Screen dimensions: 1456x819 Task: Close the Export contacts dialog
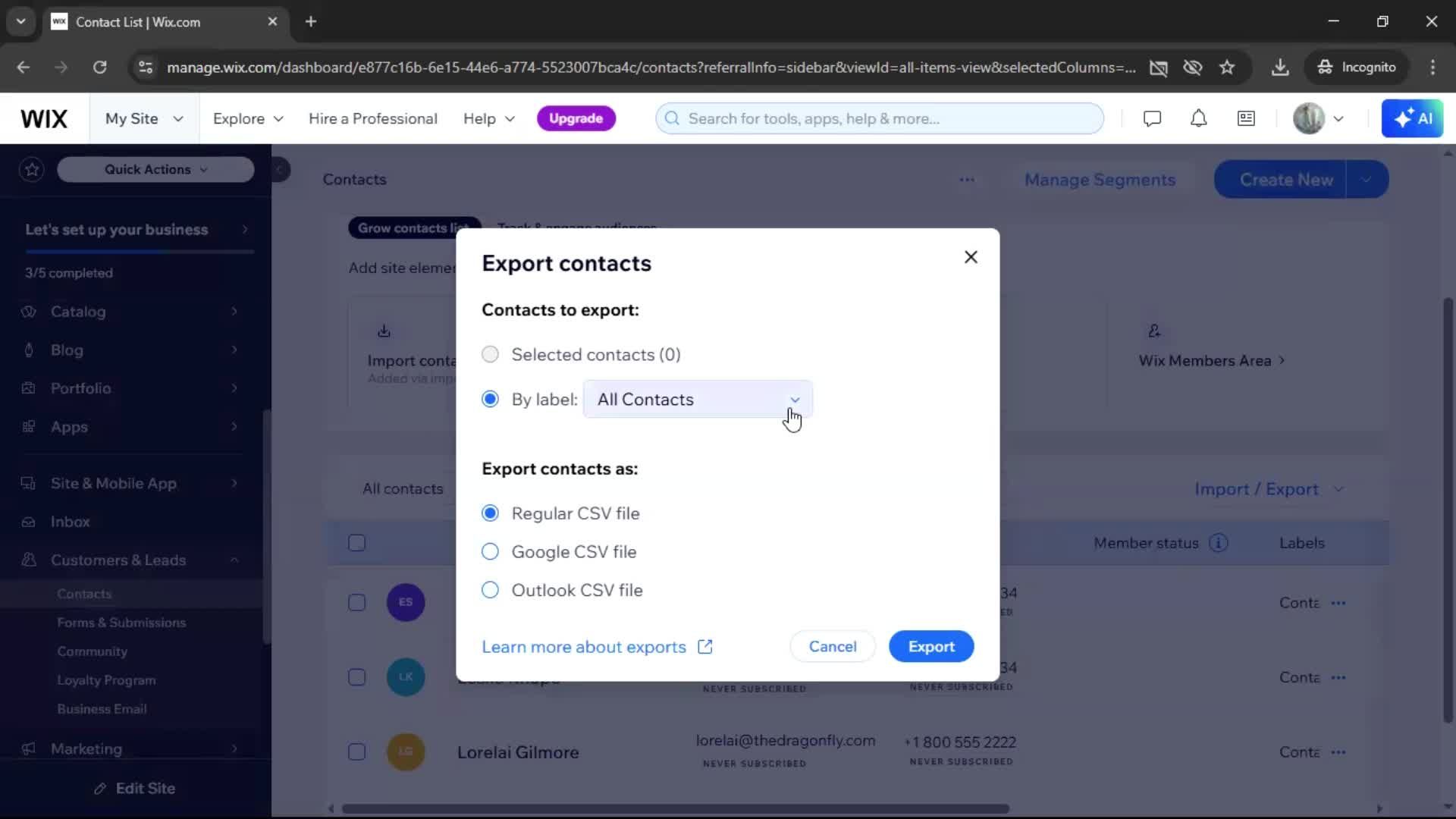tap(971, 257)
